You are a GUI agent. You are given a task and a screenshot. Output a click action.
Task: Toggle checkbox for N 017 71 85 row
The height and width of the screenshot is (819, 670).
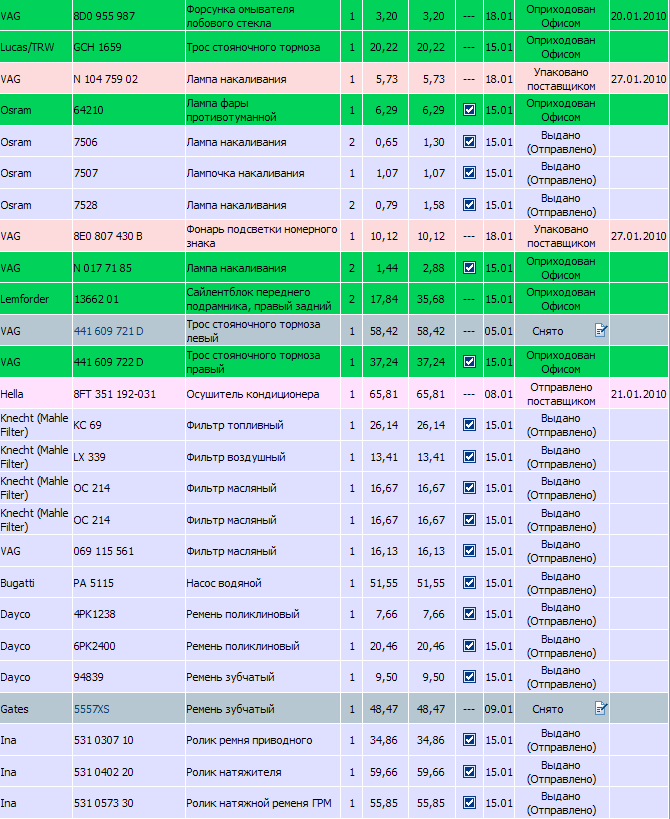469,267
